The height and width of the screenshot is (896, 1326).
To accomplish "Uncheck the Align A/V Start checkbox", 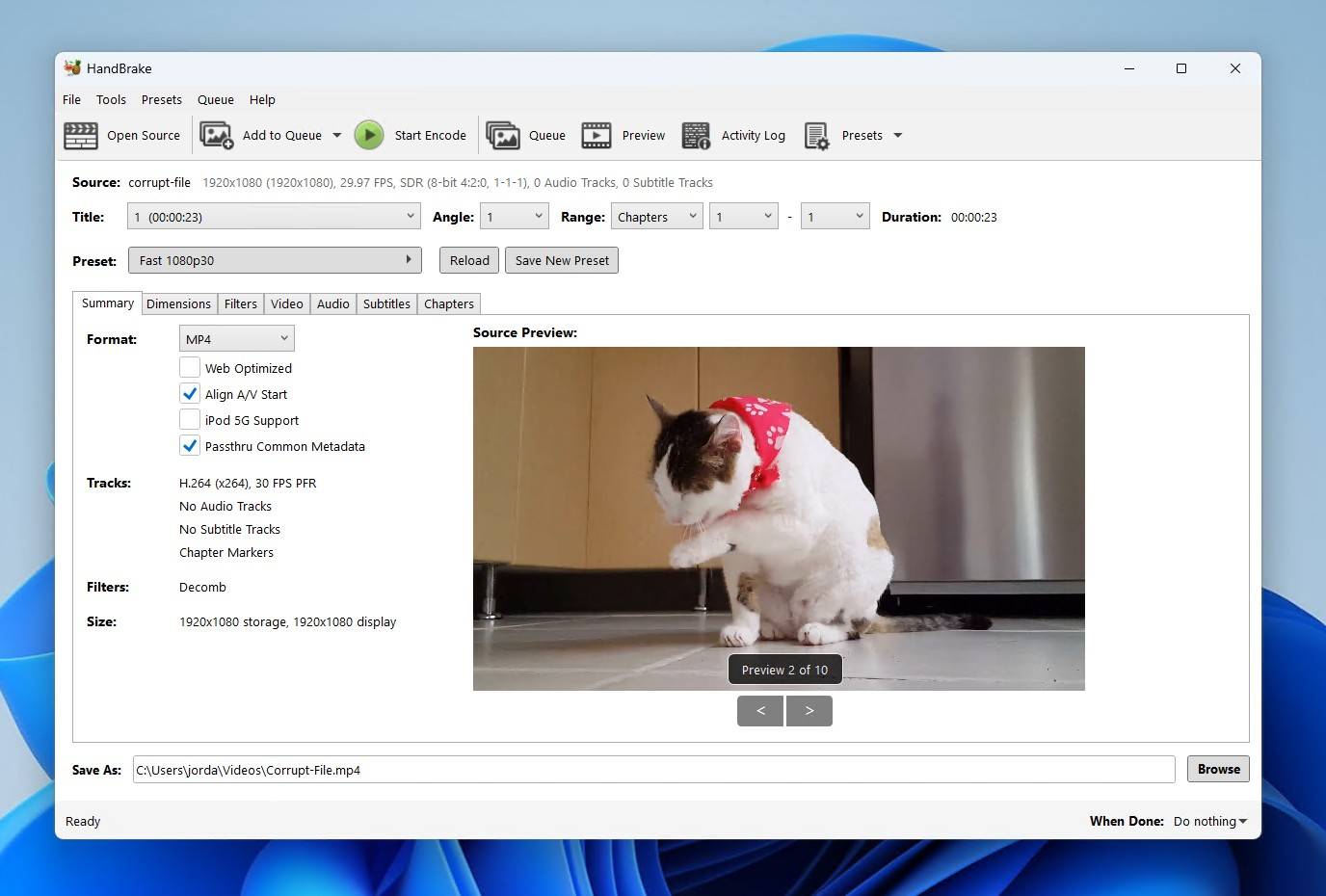I will pyautogui.click(x=190, y=394).
